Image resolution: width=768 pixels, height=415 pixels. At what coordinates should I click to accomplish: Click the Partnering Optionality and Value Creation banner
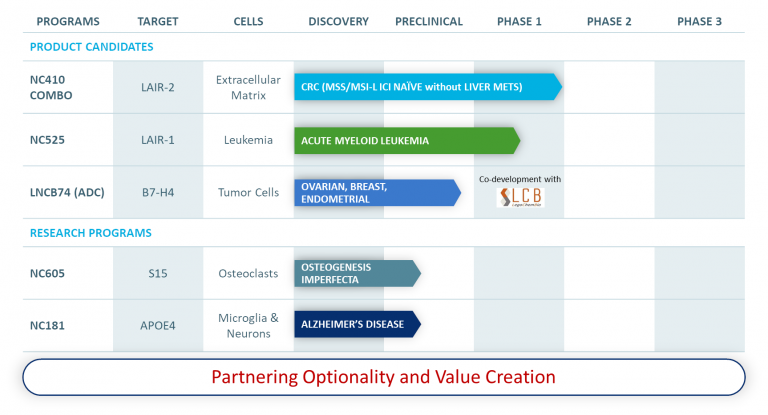384,377
